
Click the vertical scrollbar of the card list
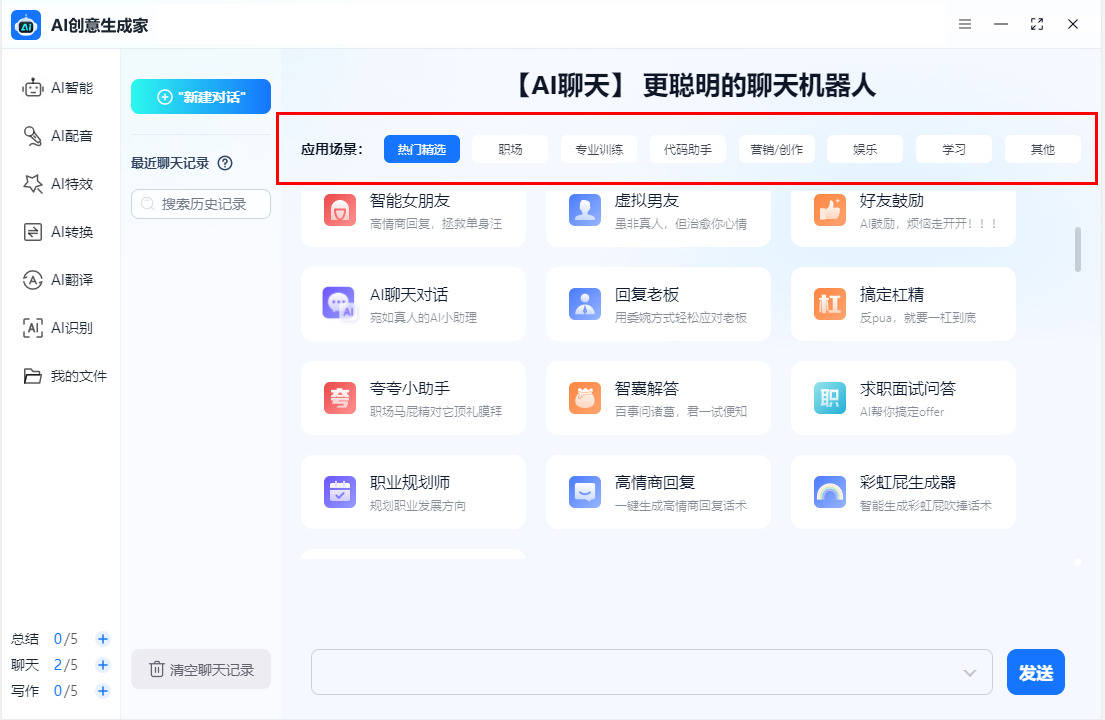[1077, 249]
